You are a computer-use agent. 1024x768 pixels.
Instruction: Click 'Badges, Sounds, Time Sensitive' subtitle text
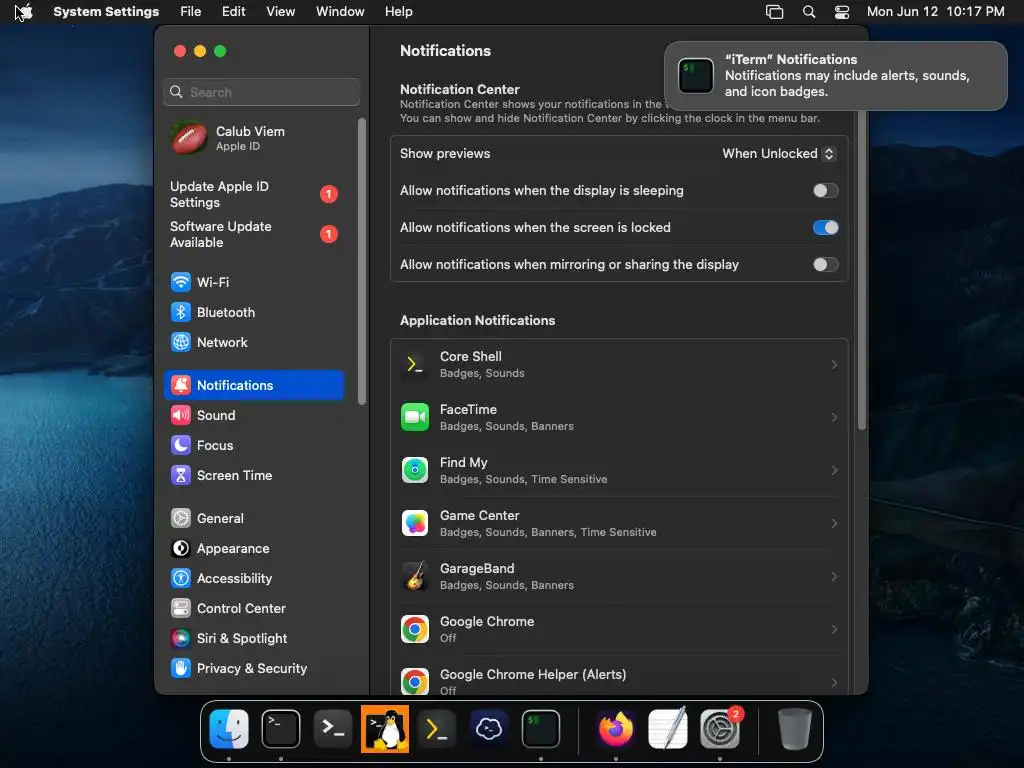(x=523, y=479)
